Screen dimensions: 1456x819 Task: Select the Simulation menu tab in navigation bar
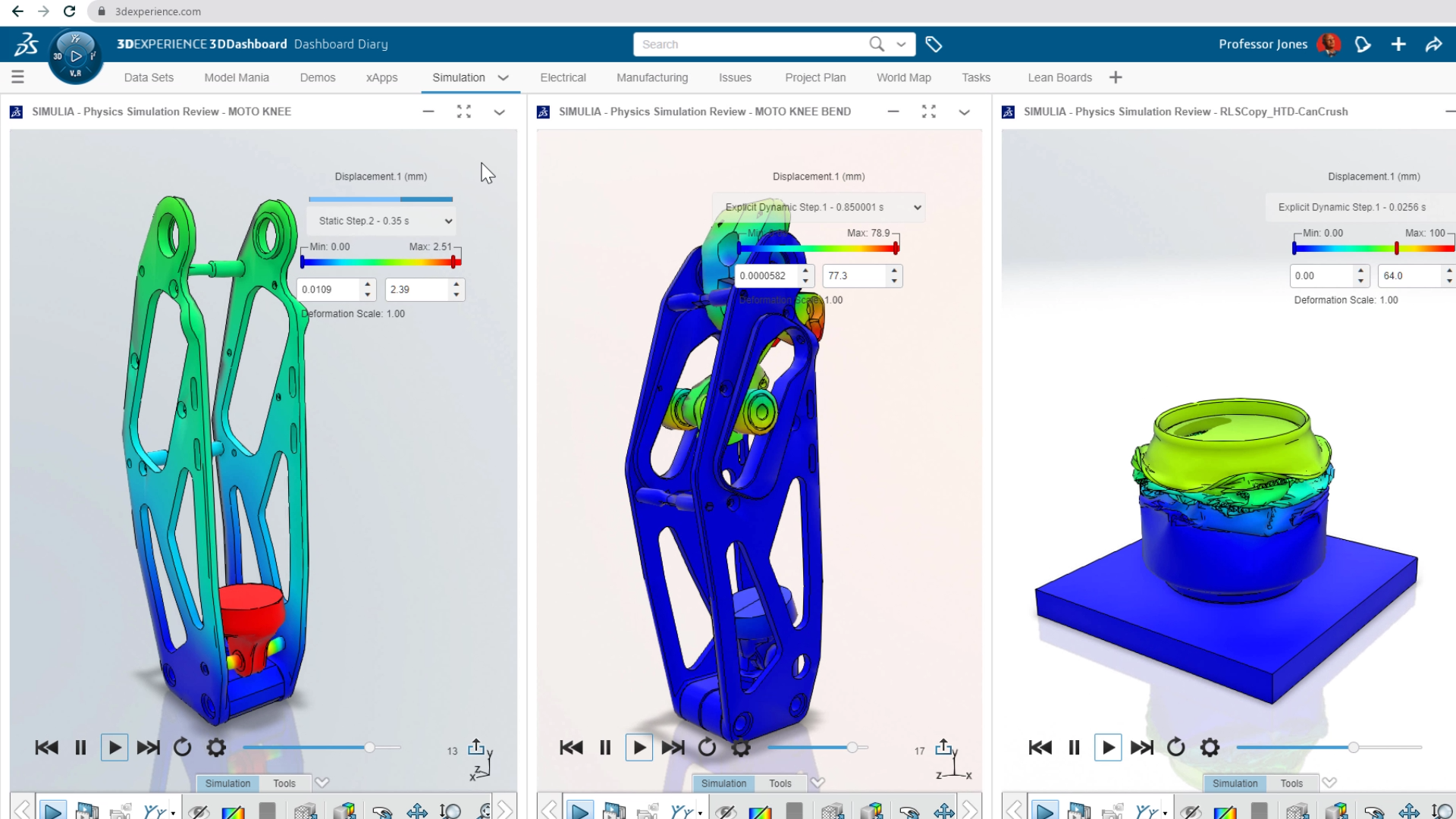coord(459,77)
